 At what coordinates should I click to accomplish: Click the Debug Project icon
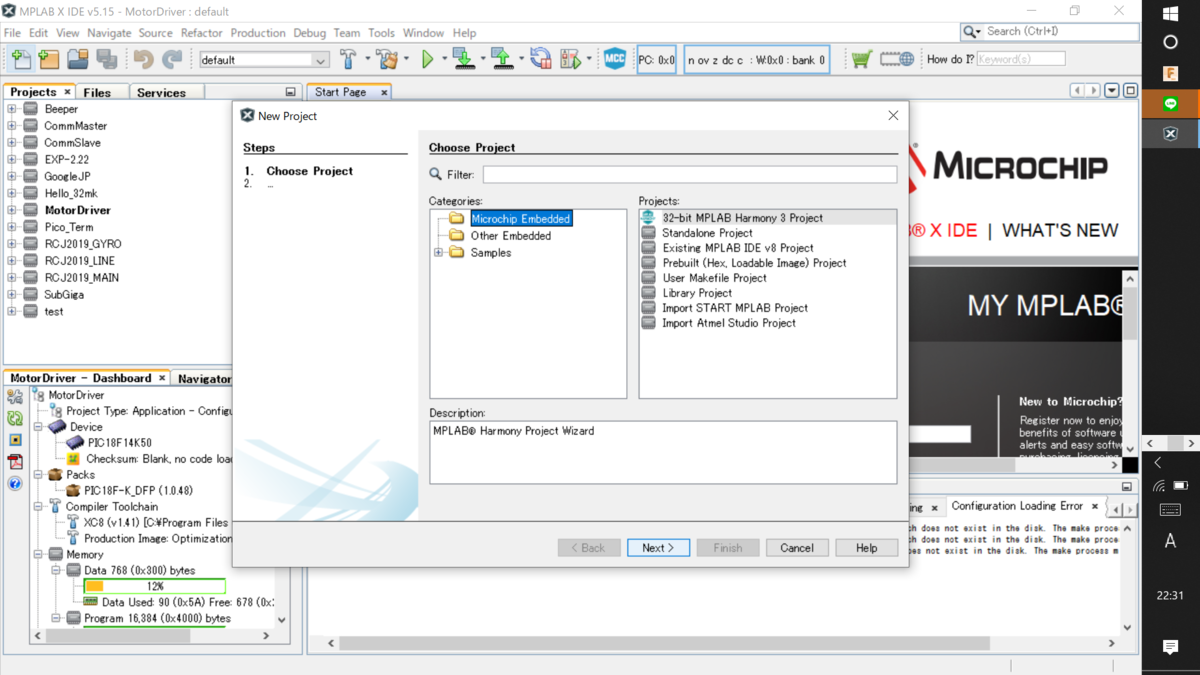[571, 60]
